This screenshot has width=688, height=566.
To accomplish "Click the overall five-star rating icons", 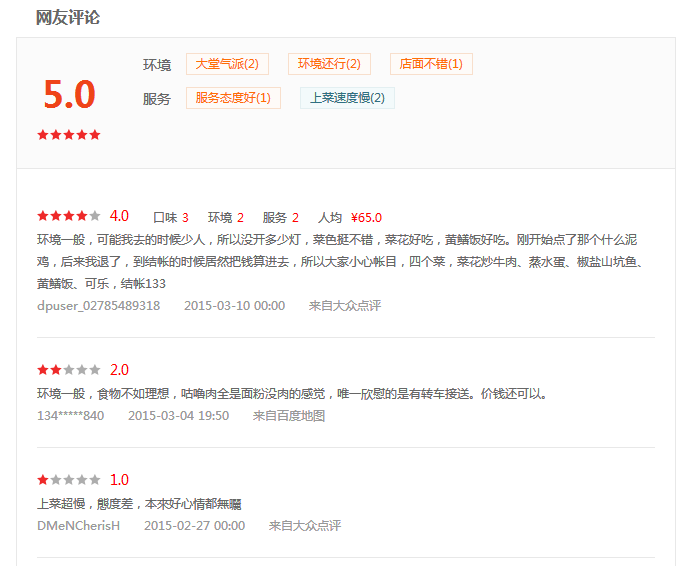I will (x=69, y=135).
